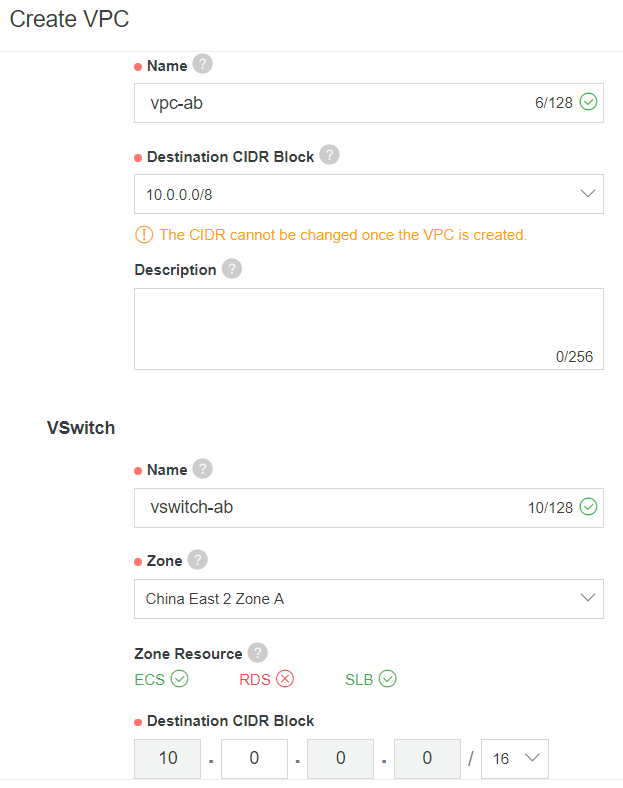Click the help icon beside VPC Name
This screenshot has width=623, height=788.
coord(202,64)
